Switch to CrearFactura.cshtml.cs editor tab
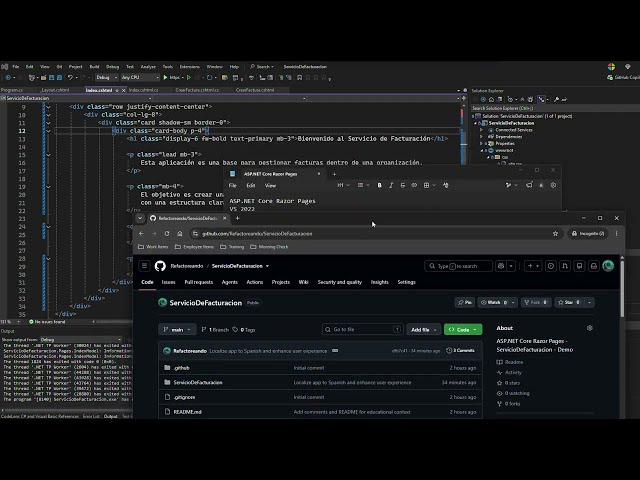640x480 pixels. 197,90
